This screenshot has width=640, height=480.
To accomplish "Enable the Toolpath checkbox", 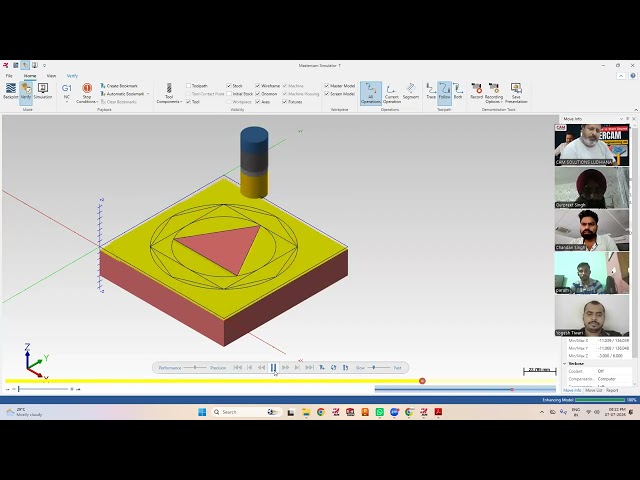I will click(x=189, y=86).
